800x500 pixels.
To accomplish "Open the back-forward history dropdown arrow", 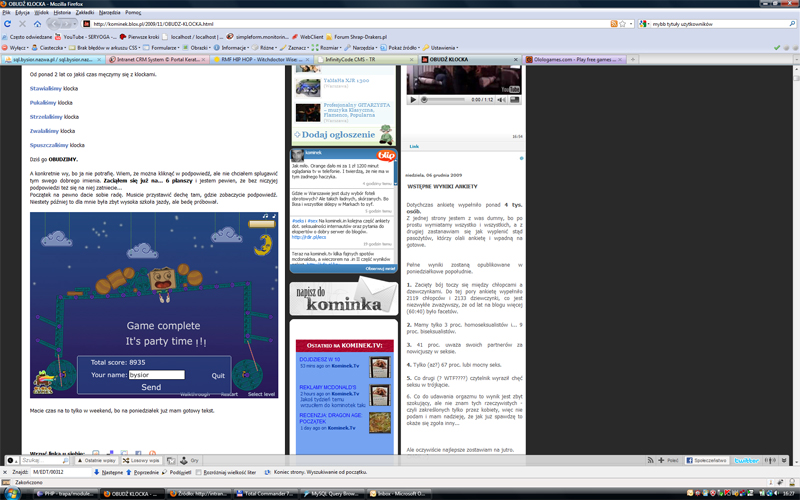I will 75,24.
